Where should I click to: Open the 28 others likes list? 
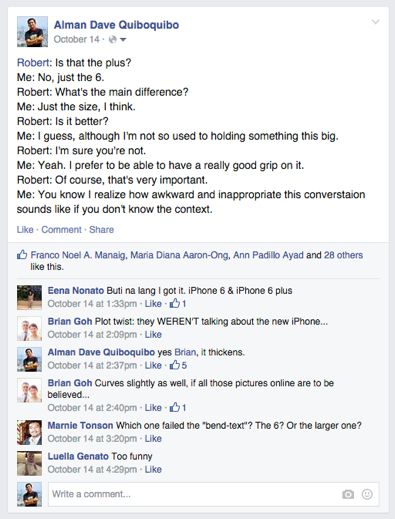coord(343,255)
